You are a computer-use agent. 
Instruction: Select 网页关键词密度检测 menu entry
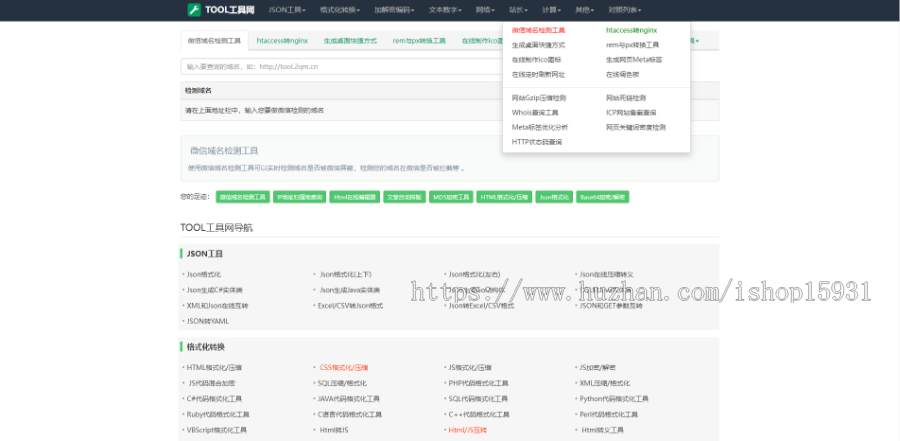[636, 127]
